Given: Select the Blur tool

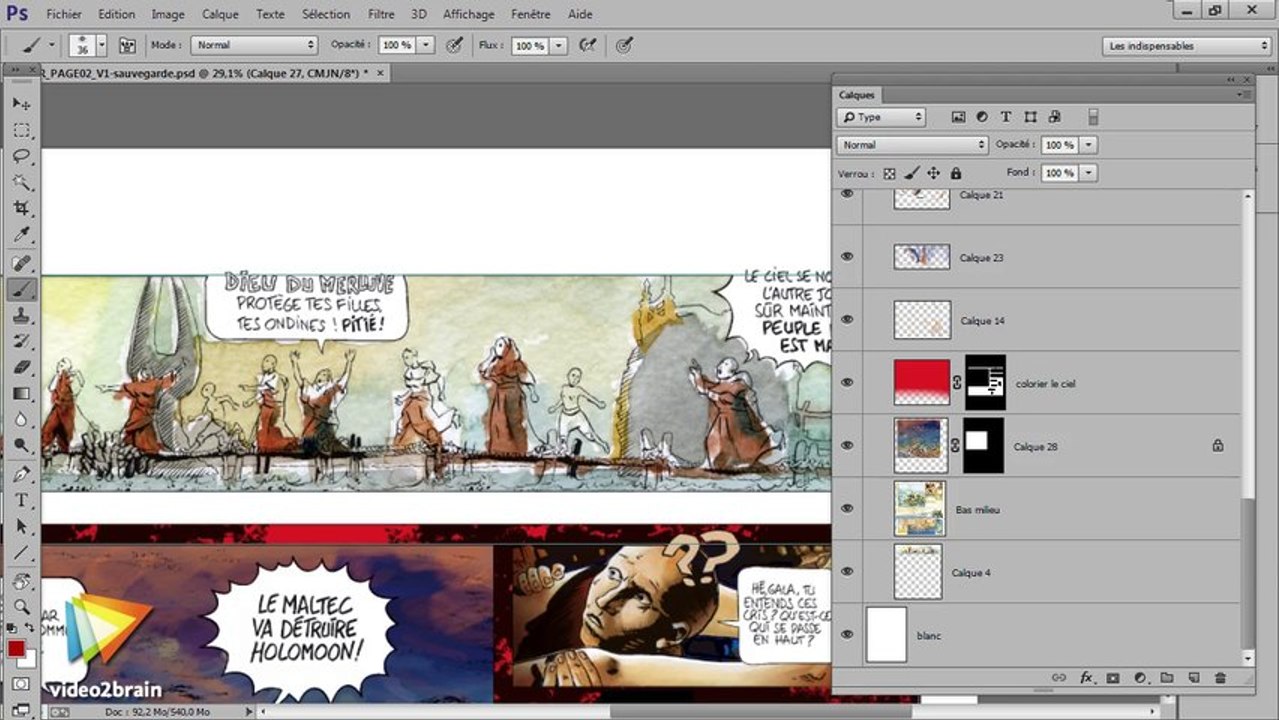Looking at the screenshot, I should coord(22,419).
